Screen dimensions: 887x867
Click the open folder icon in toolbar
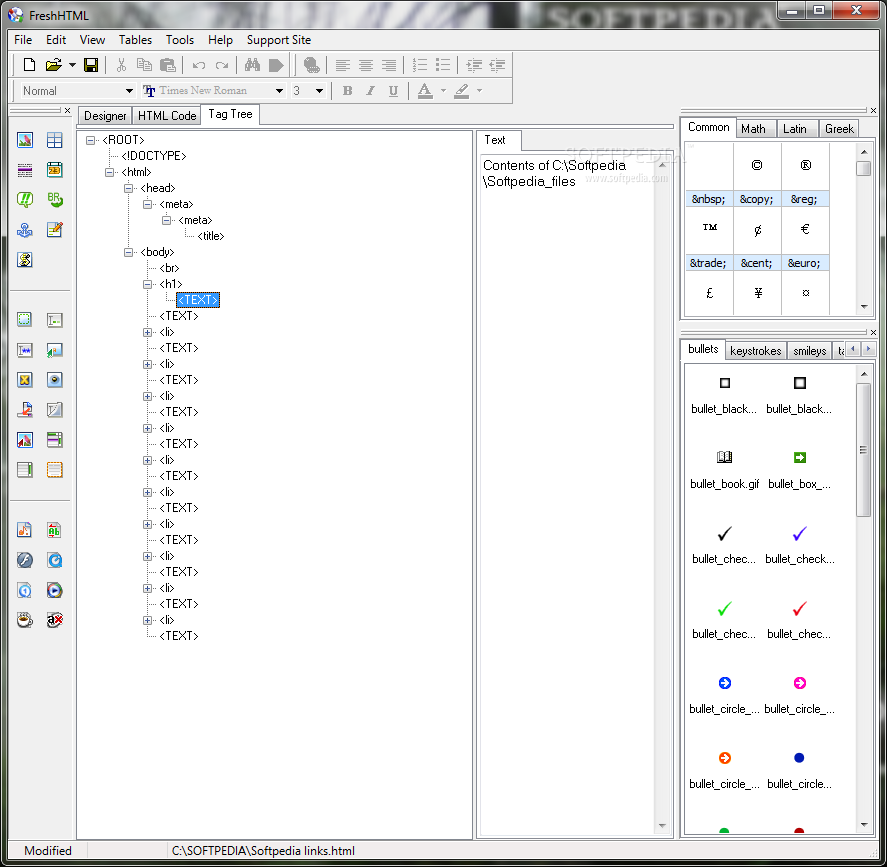tap(53, 65)
